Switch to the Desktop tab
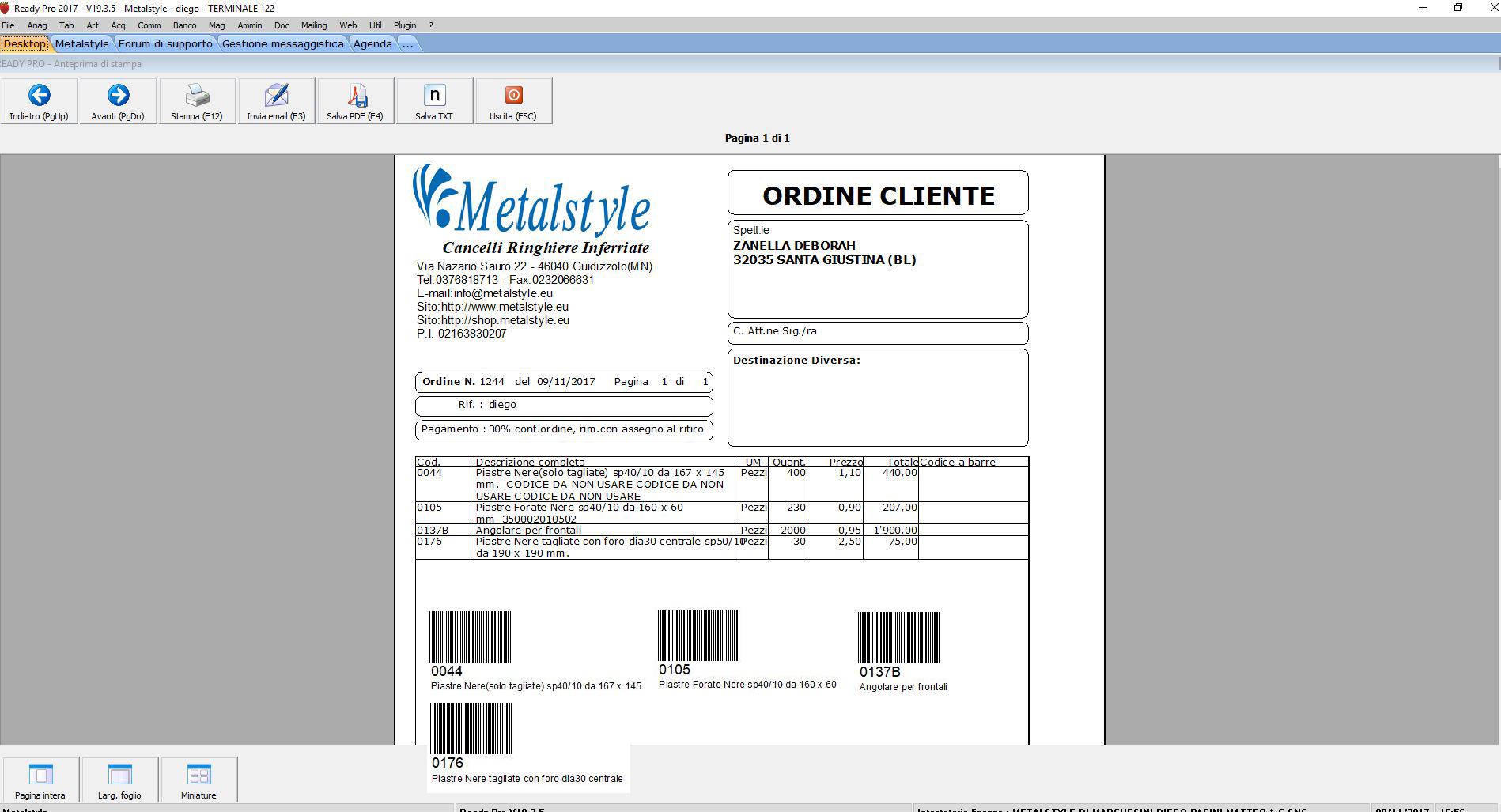The width and height of the screenshot is (1501, 812). 25,43
